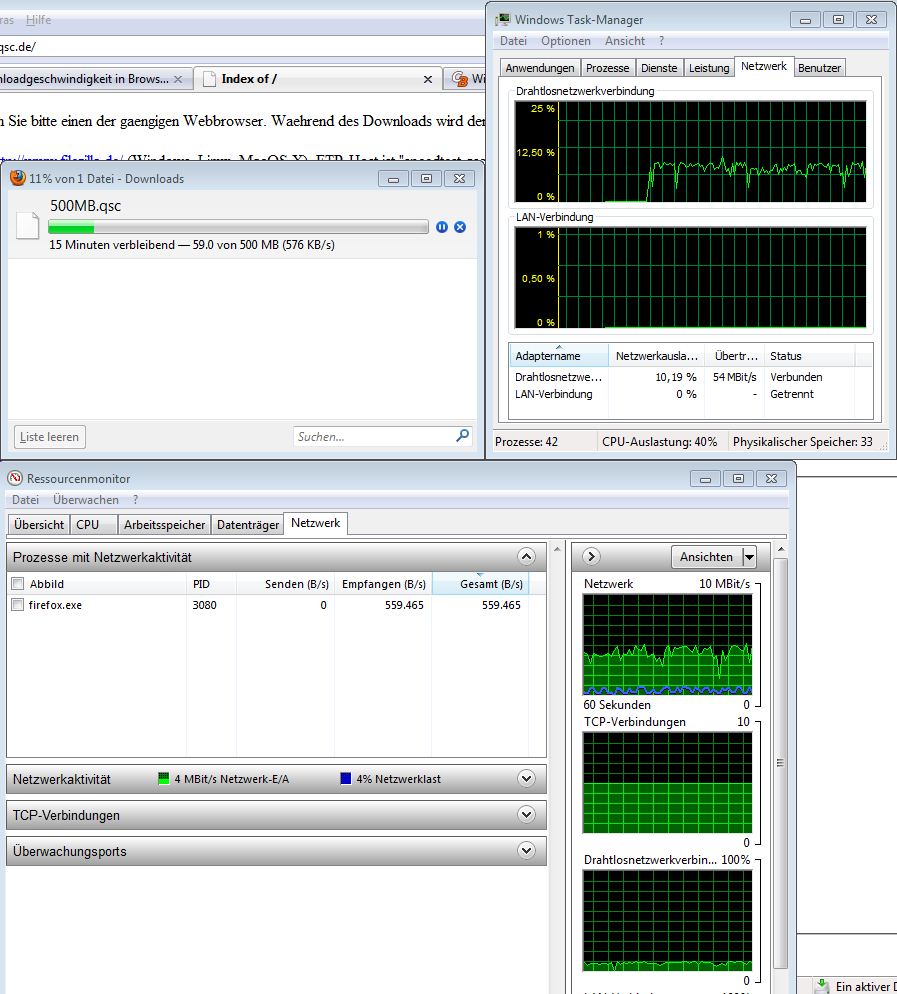The height and width of the screenshot is (994, 897).
Task: Collapse Prozesse mit Netzwerkaktivität section
Action: point(526,557)
